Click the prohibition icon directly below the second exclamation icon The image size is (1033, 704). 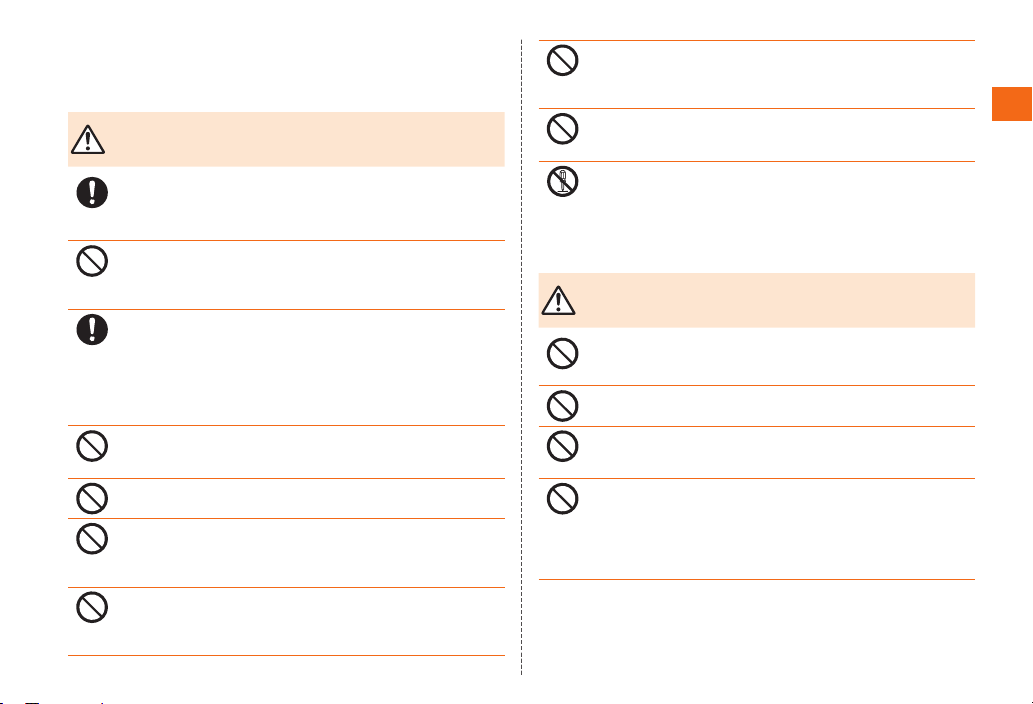point(92,446)
